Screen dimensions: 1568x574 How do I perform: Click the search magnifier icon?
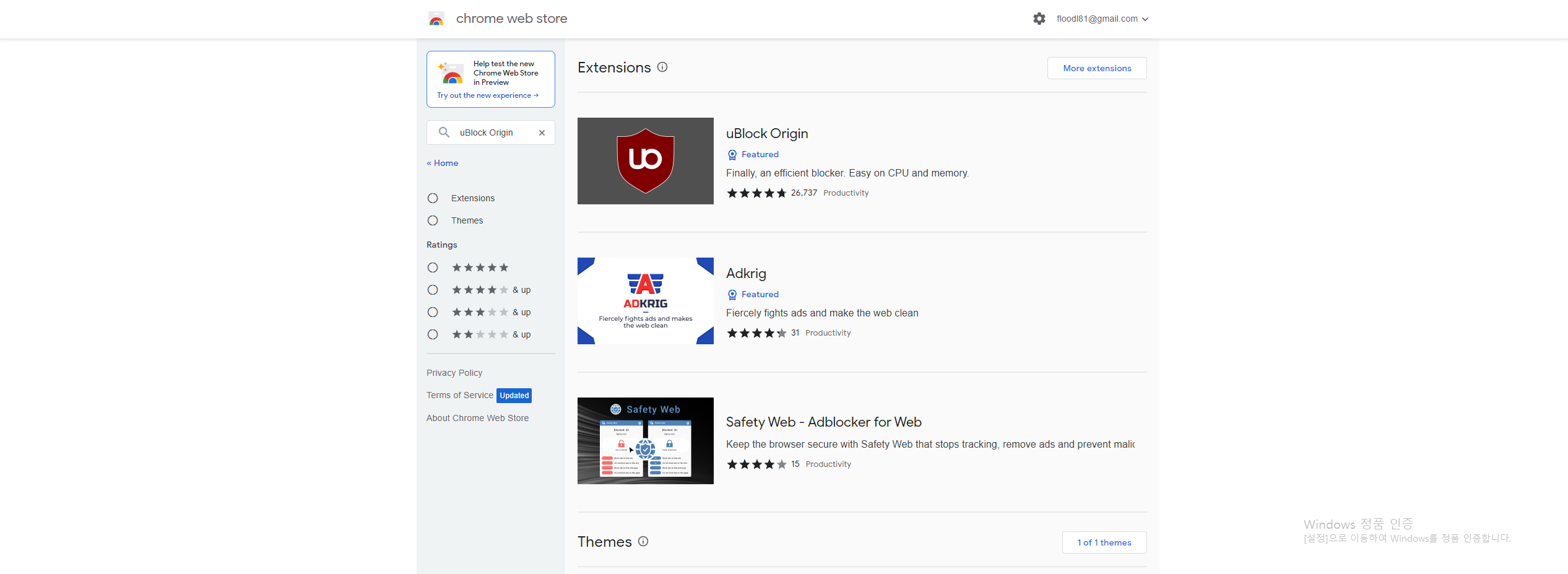tap(444, 133)
